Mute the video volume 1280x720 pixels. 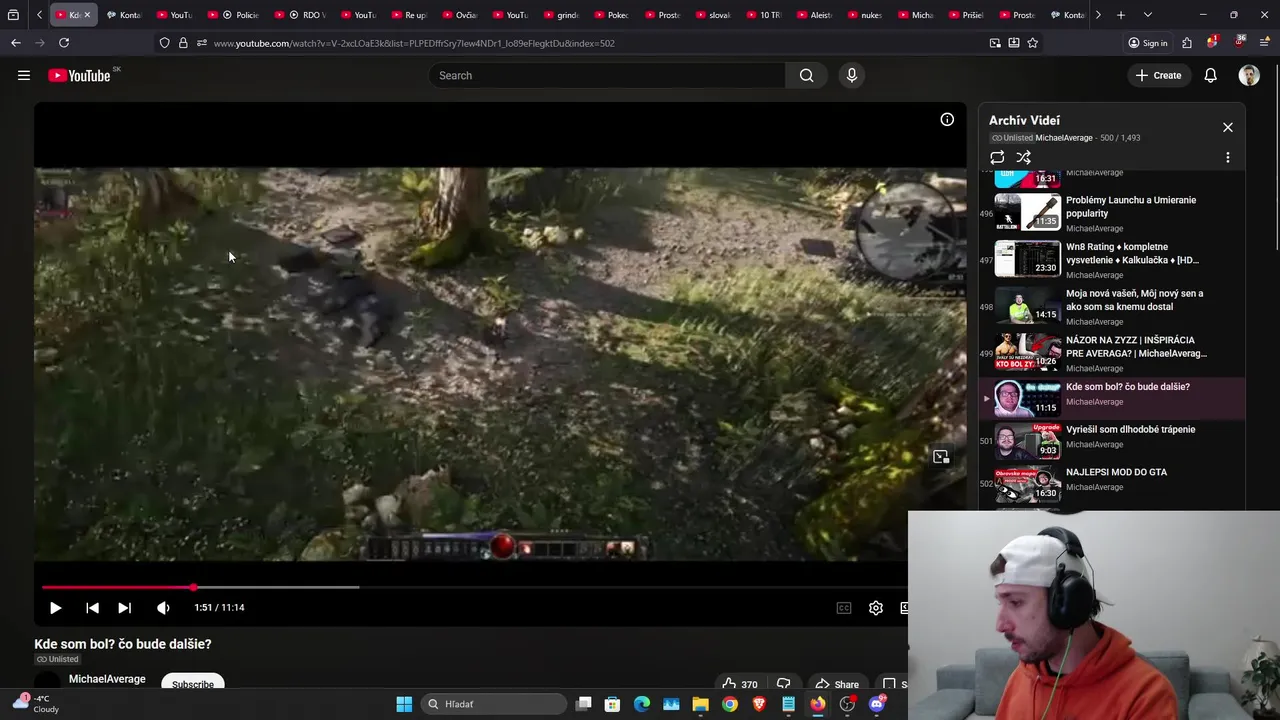pos(163,607)
